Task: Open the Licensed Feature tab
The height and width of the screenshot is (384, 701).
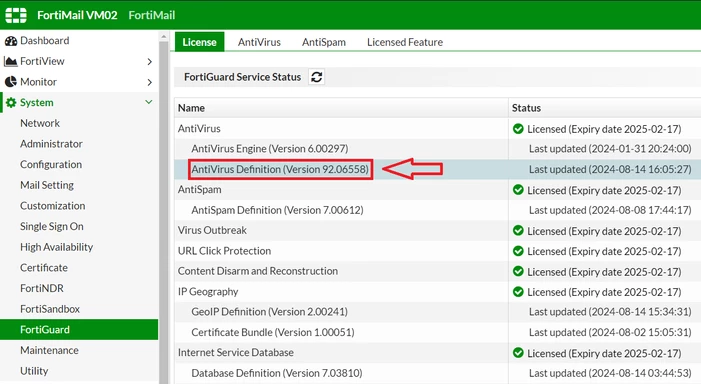Action: 405,42
